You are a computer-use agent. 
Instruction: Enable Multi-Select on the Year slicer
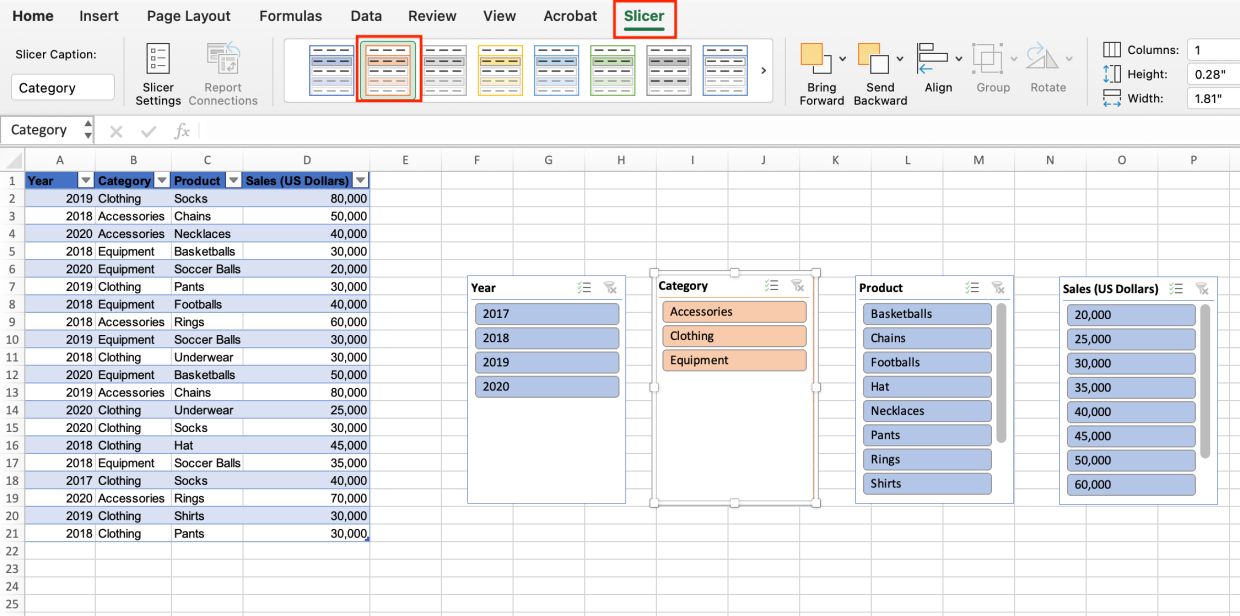coord(584,287)
